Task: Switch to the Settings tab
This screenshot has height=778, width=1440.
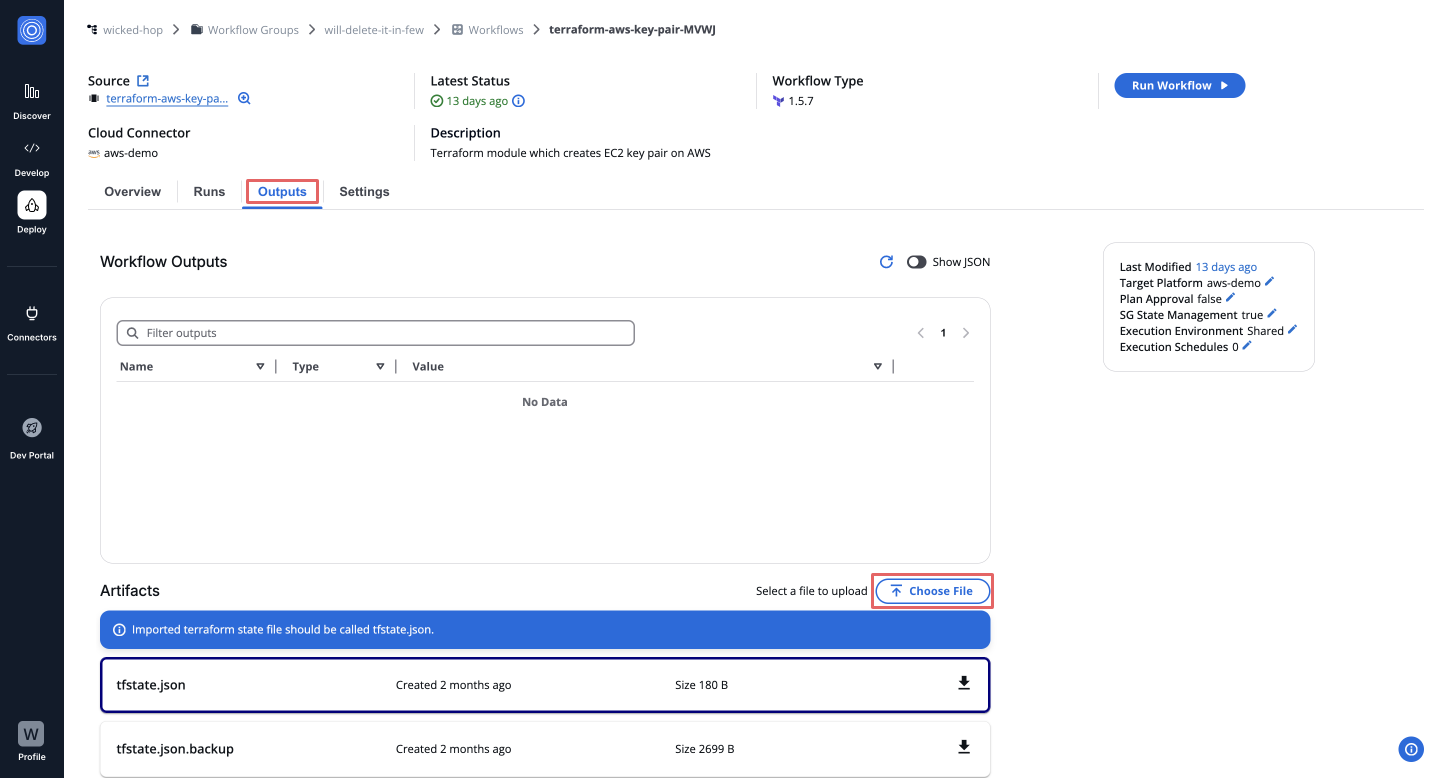Action: [364, 192]
